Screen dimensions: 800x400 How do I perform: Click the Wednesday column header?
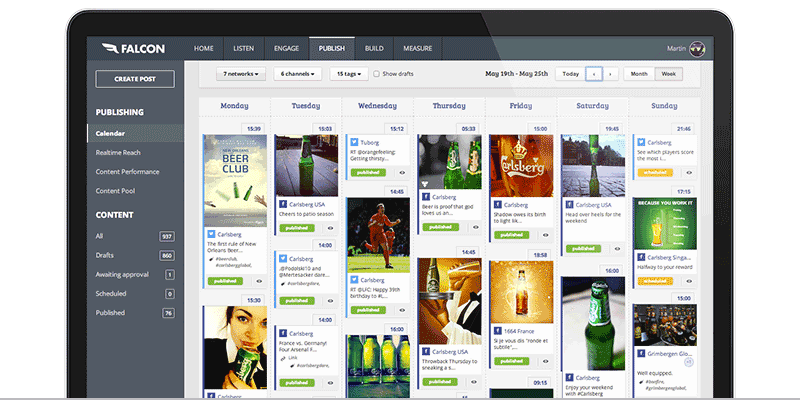[x=377, y=106]
